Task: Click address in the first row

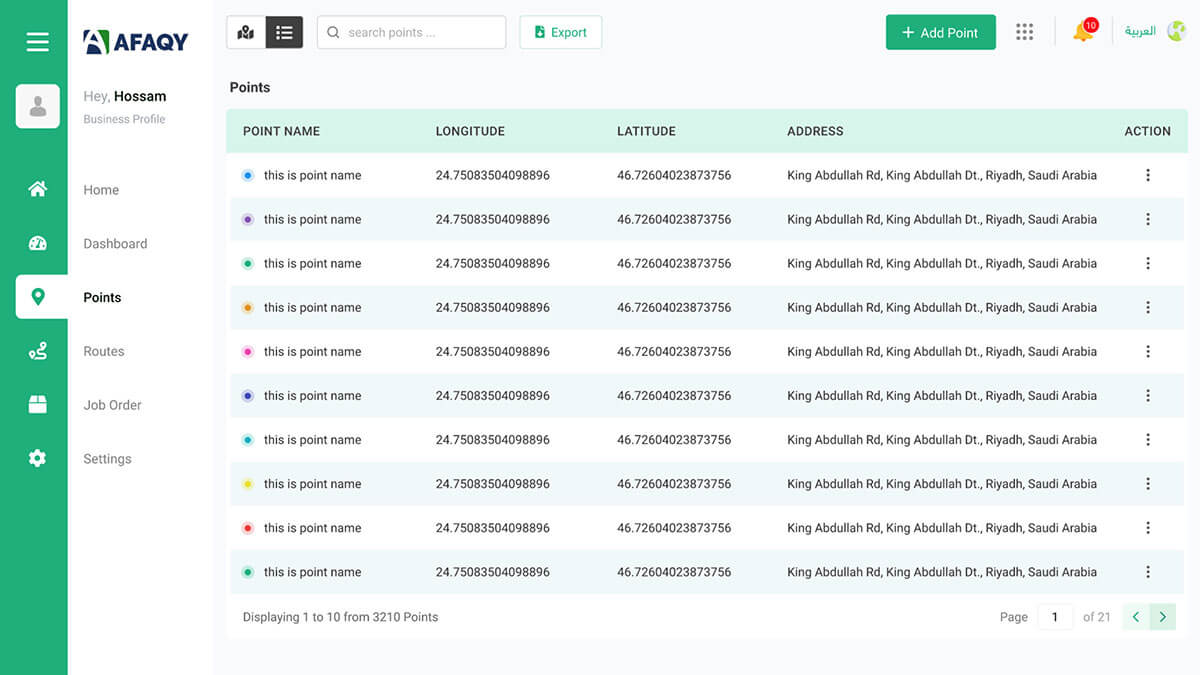Action: click(942, 175)
